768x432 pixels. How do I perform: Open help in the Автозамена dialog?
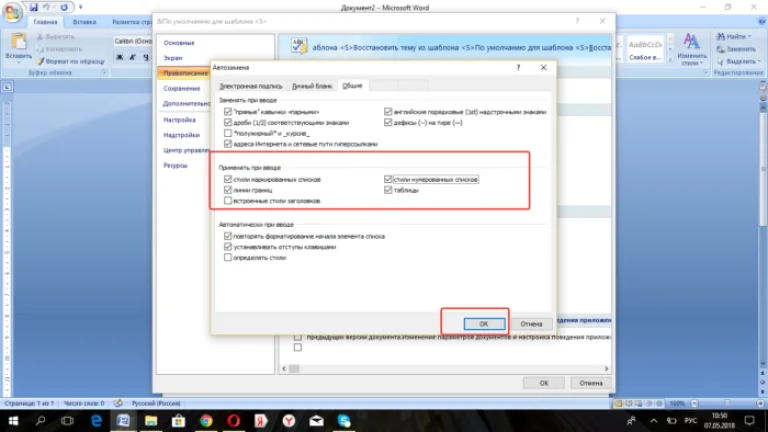pyautogui.click(x=518, y=68)
